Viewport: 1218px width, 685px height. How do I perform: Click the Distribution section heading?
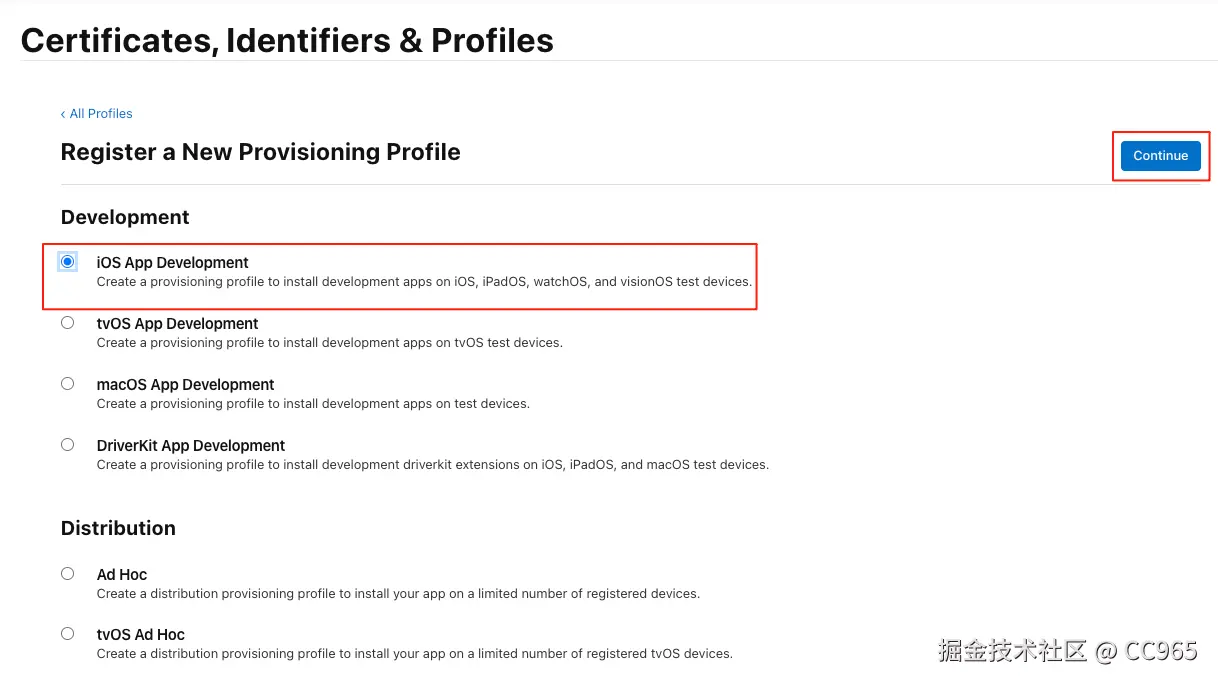click(x=118, y=528)
